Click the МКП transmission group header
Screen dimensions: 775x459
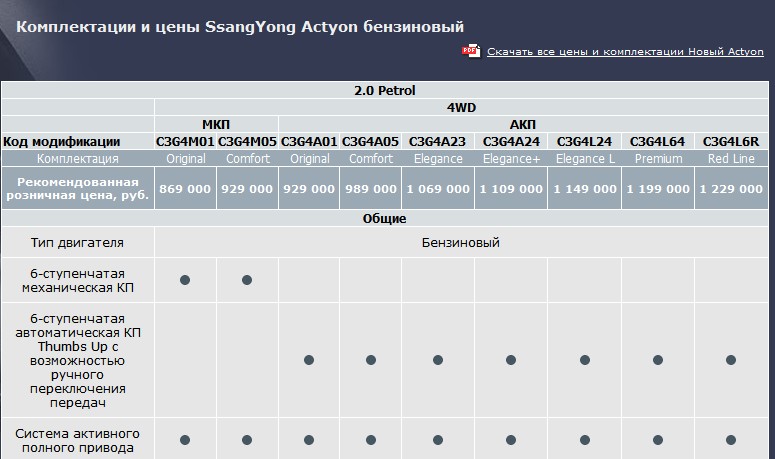click(216, 125)
